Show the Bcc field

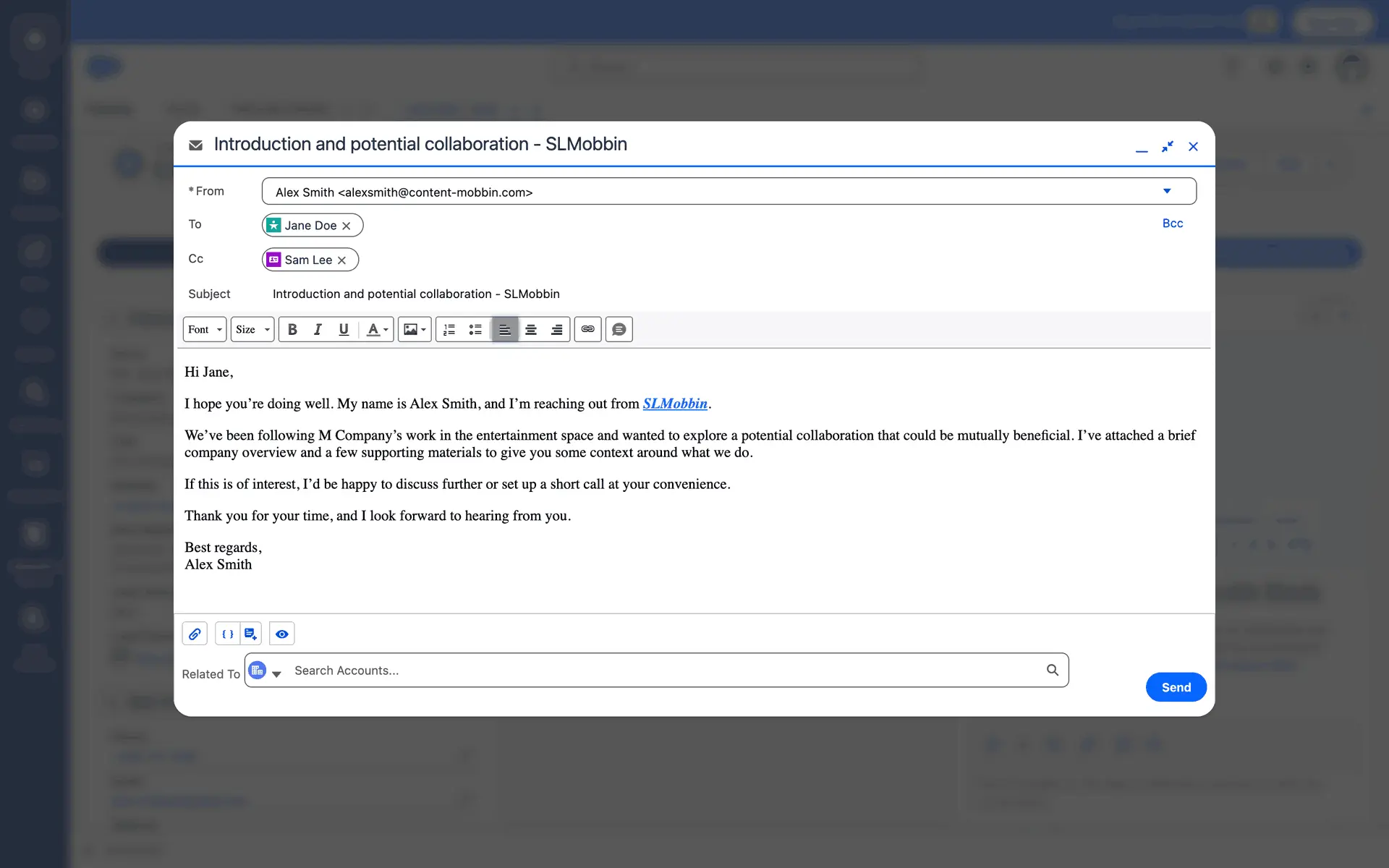(1172, 224)
